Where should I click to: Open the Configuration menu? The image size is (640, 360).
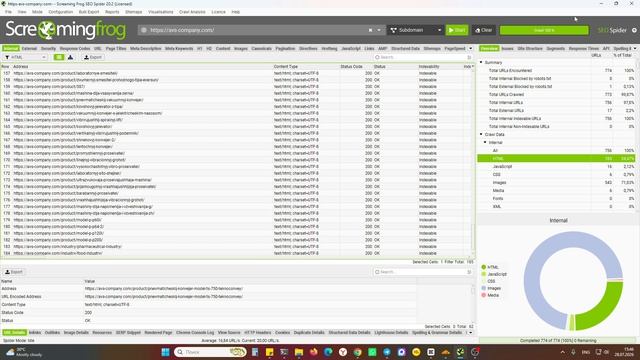coord(60,12)
